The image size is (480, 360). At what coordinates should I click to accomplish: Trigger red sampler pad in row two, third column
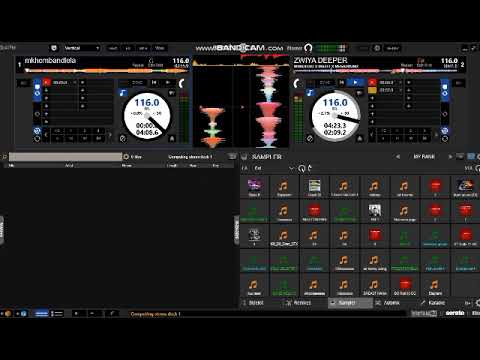[x=314, y=212]
